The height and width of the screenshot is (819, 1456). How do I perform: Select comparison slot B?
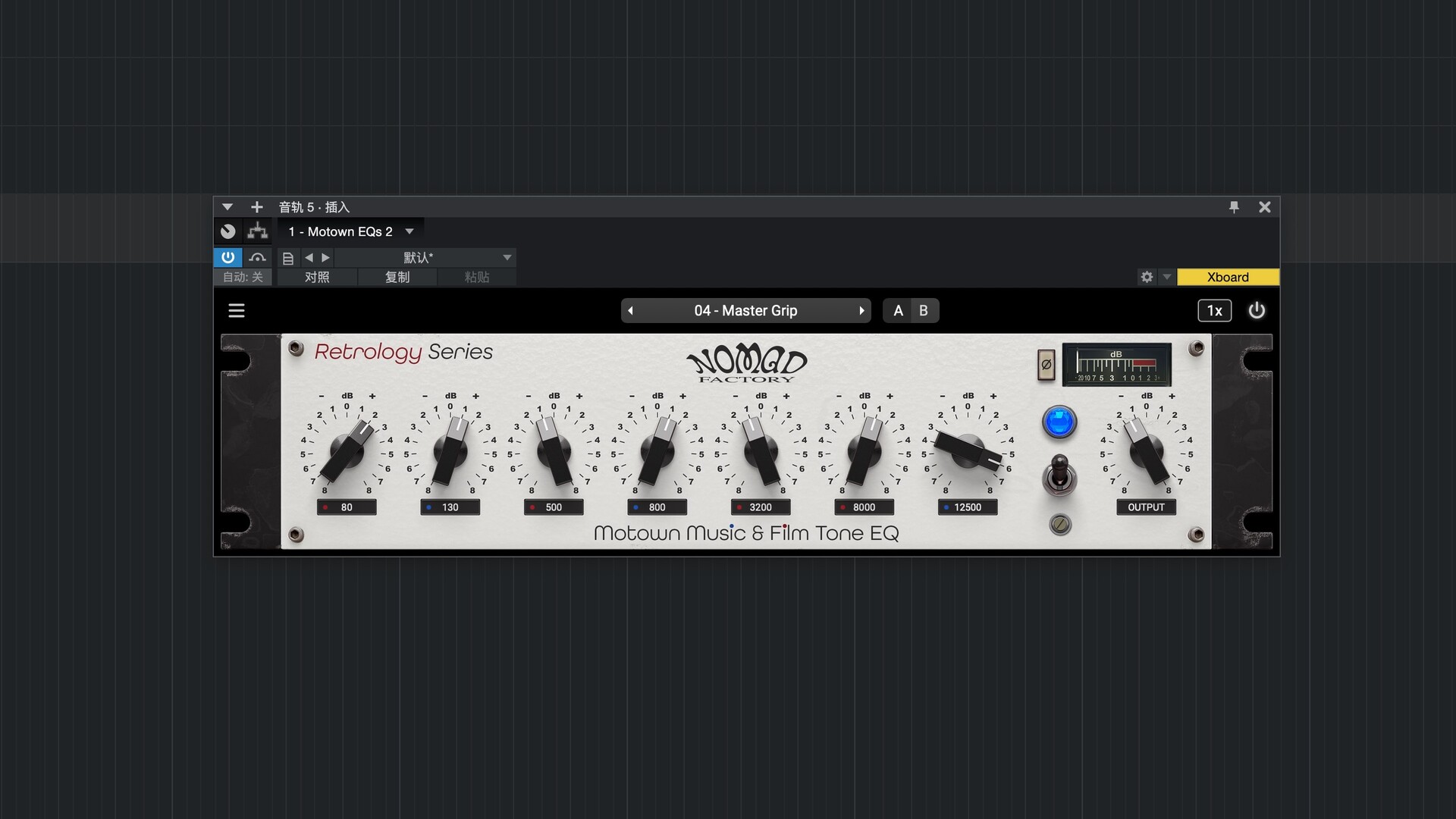click(924, 310)
